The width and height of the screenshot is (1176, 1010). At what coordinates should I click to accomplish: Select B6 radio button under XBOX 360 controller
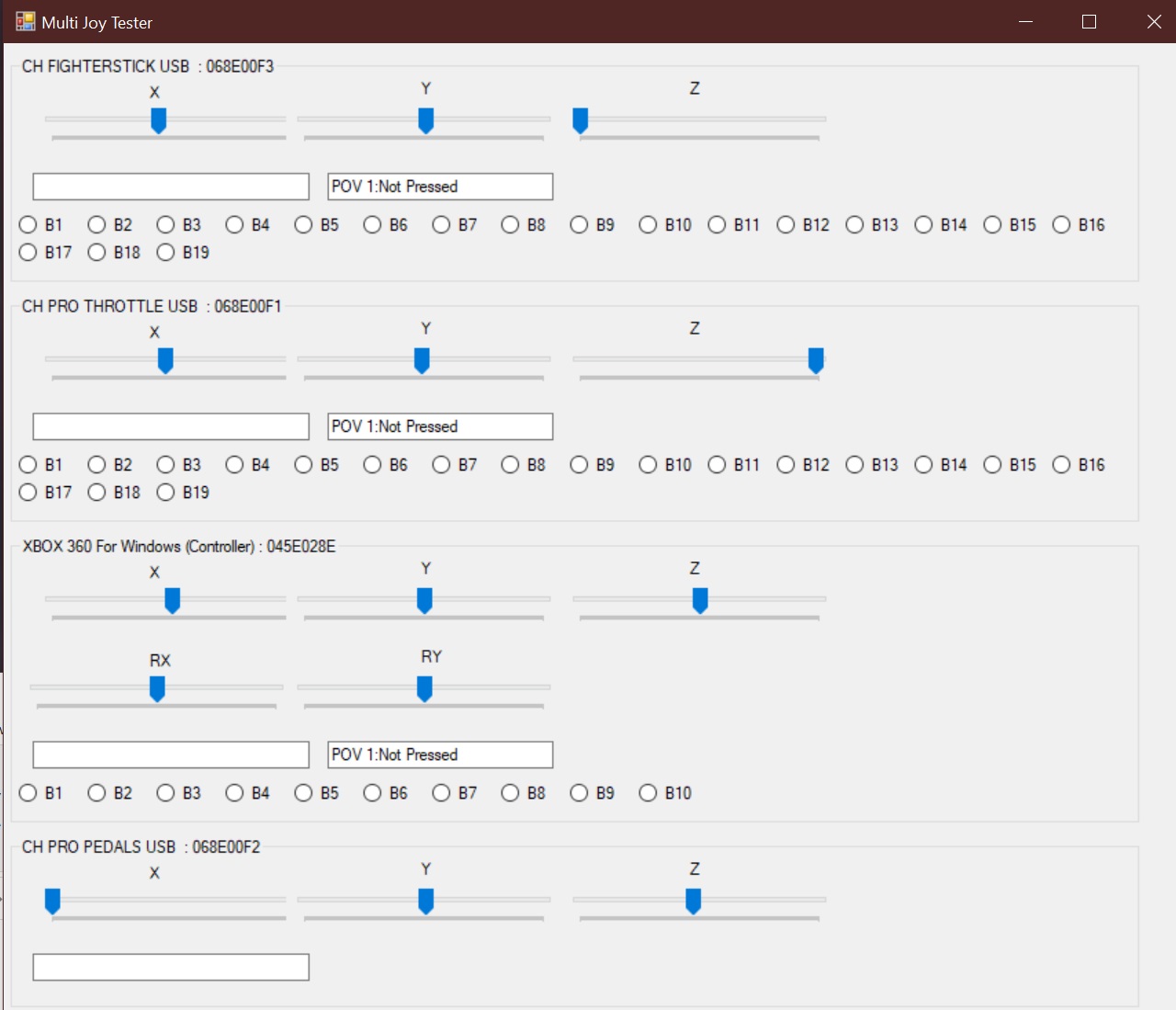point(386,793)
